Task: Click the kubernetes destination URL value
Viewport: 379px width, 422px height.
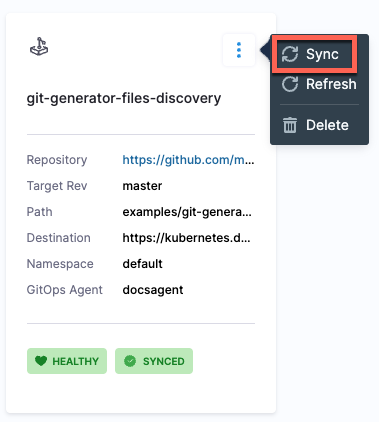Action: tap(186, 238)
